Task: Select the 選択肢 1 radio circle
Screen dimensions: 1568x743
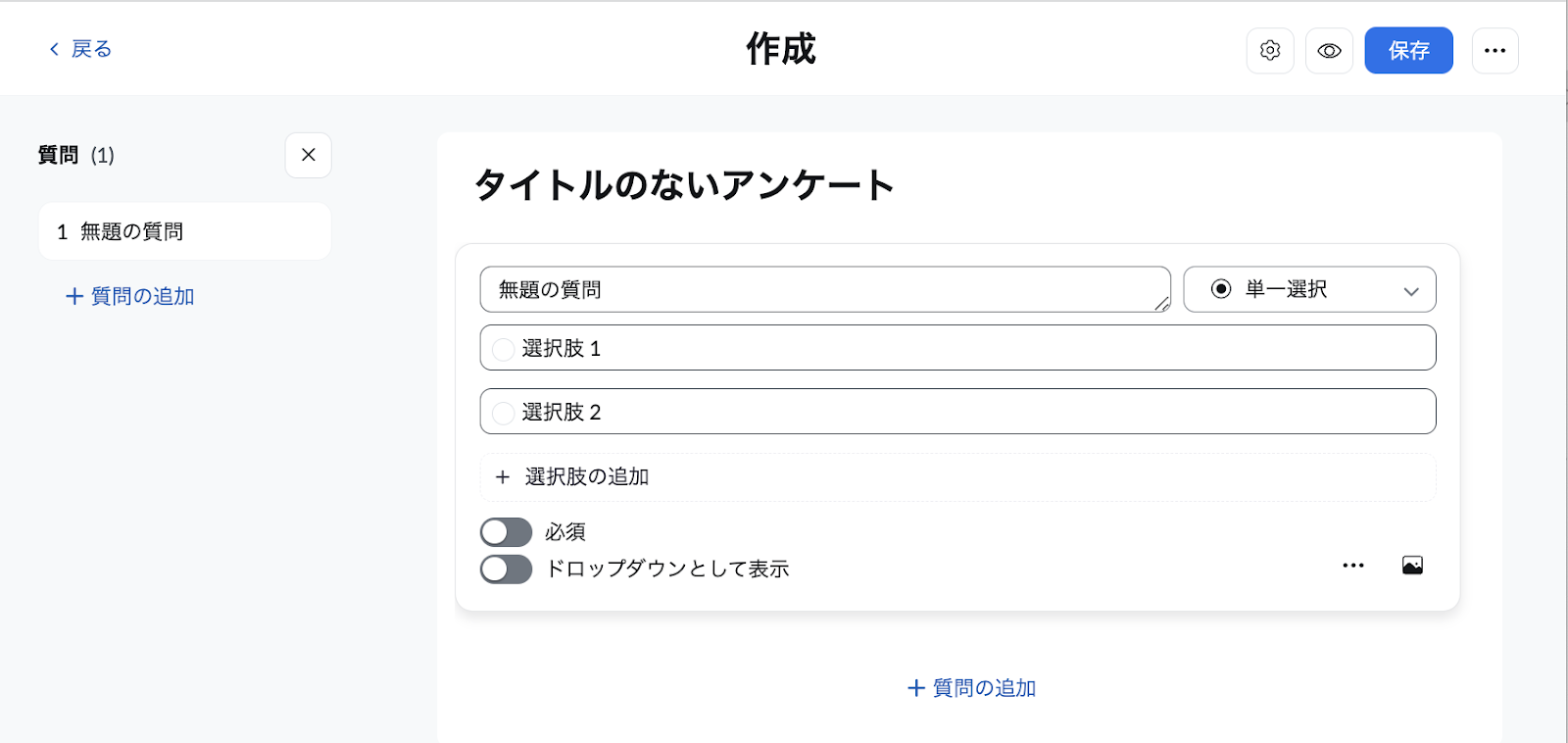Action: tap(503, 349)
